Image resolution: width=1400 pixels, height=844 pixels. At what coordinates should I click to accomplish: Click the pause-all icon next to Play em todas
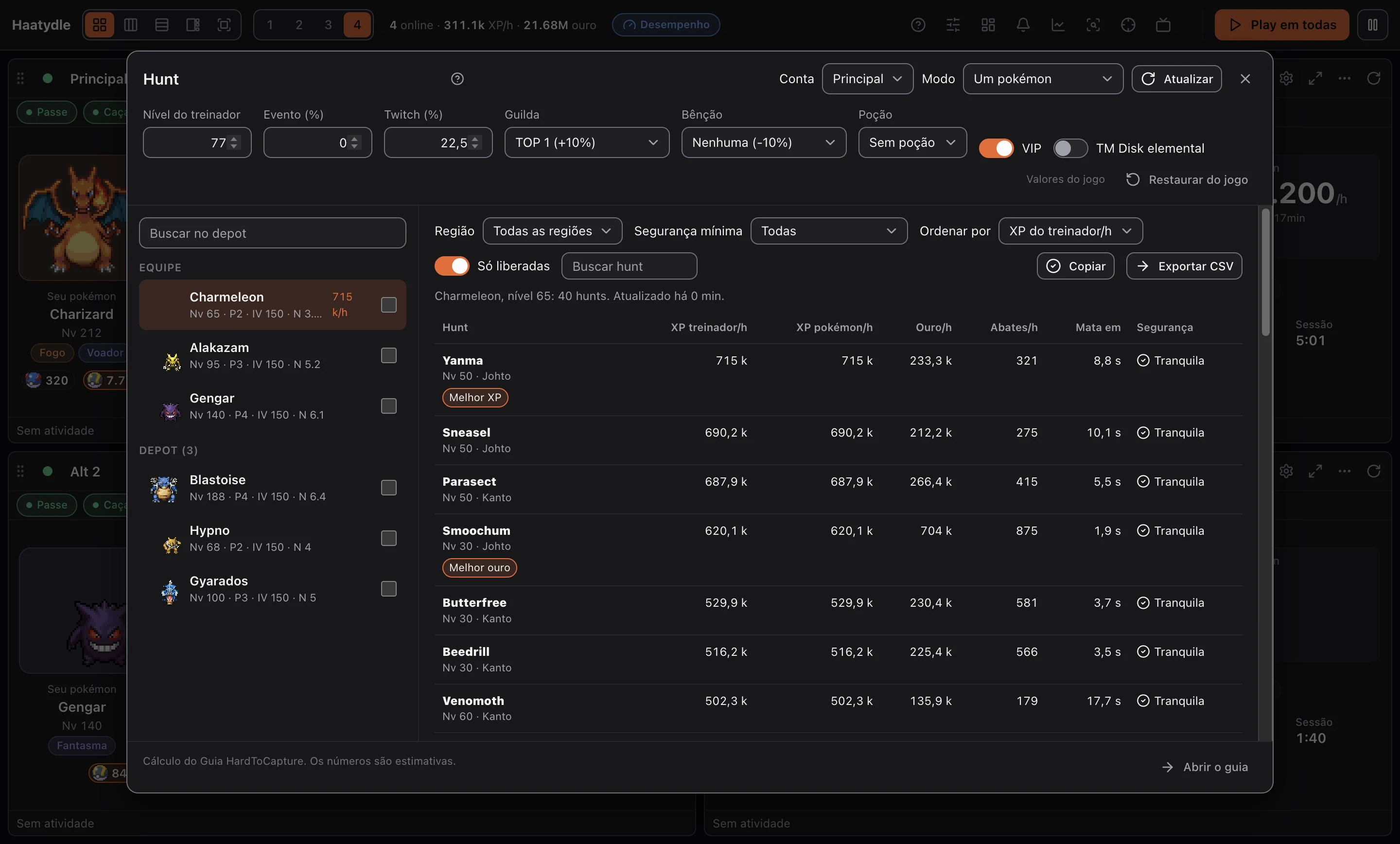1373,24
